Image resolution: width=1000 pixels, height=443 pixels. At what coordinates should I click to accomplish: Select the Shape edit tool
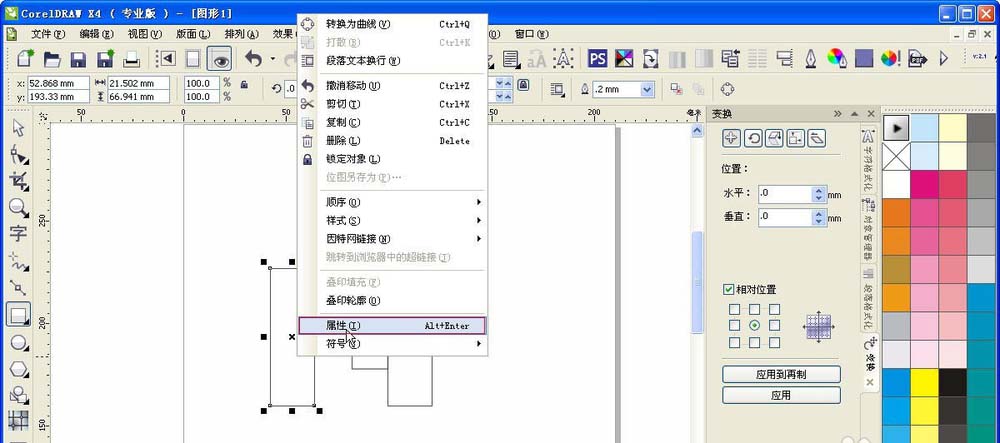(18, 154)
